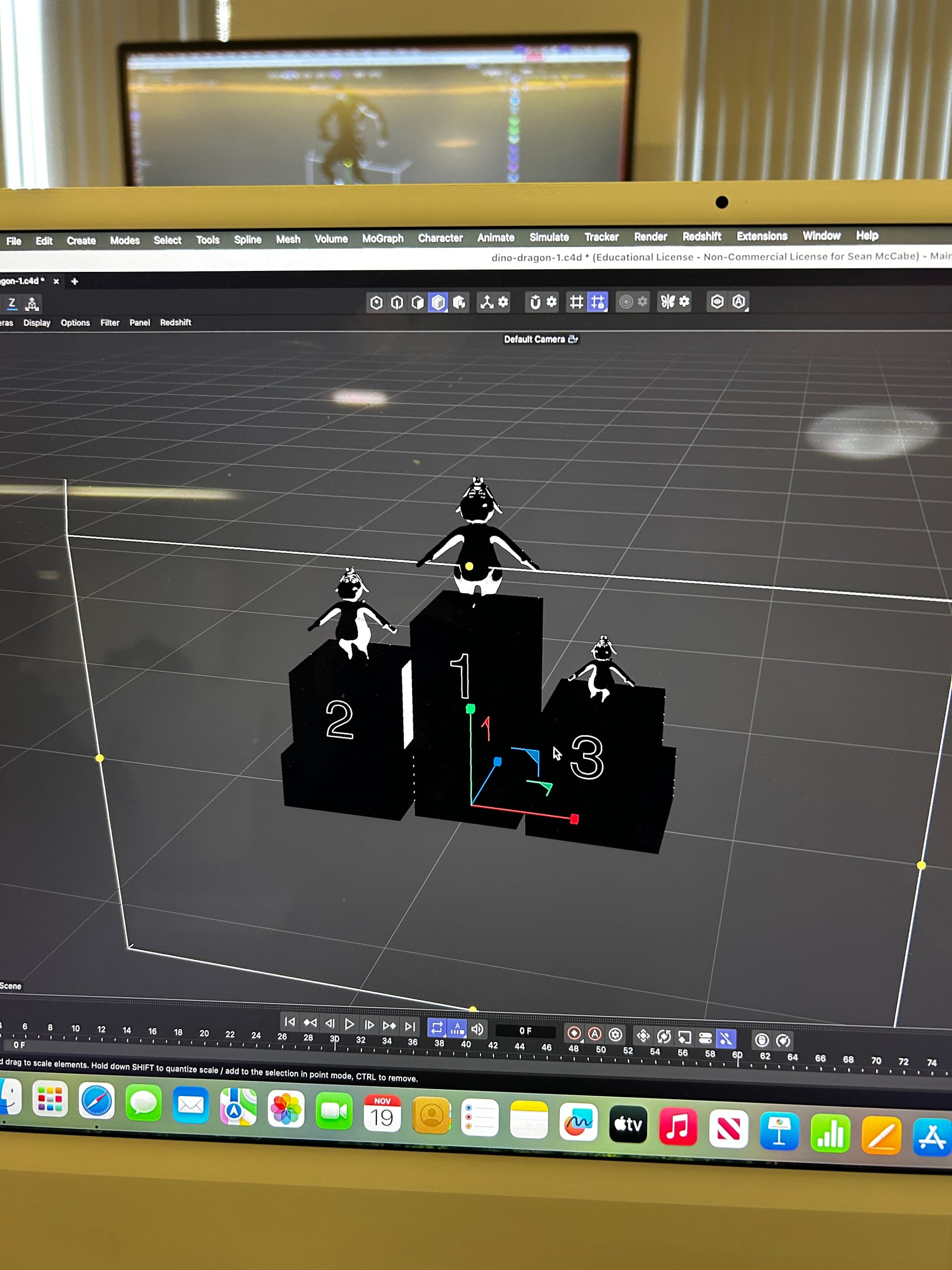Toggle the Enable Snap magnet icon
This screenshot has height=1270, width=952.
535,302
